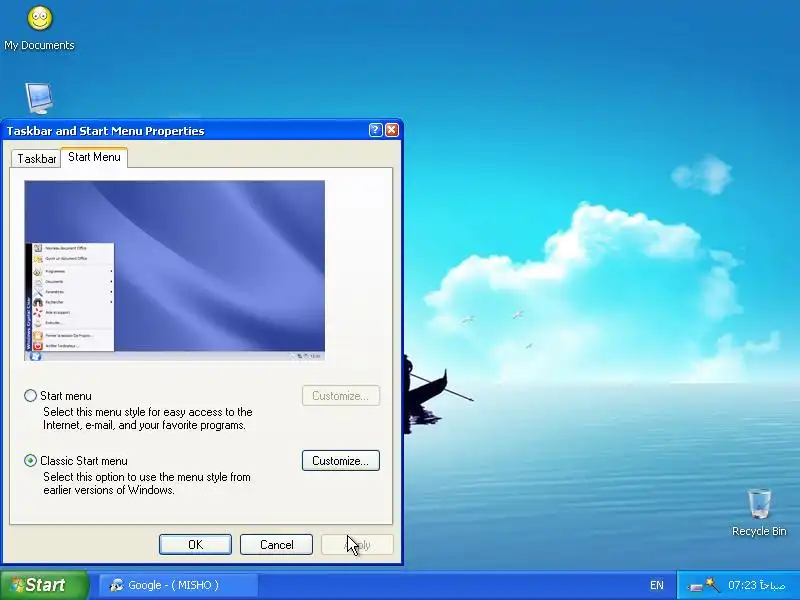Select the Start menu radio button
Viewport: 800px width, 600px height.
click(31, 395)
